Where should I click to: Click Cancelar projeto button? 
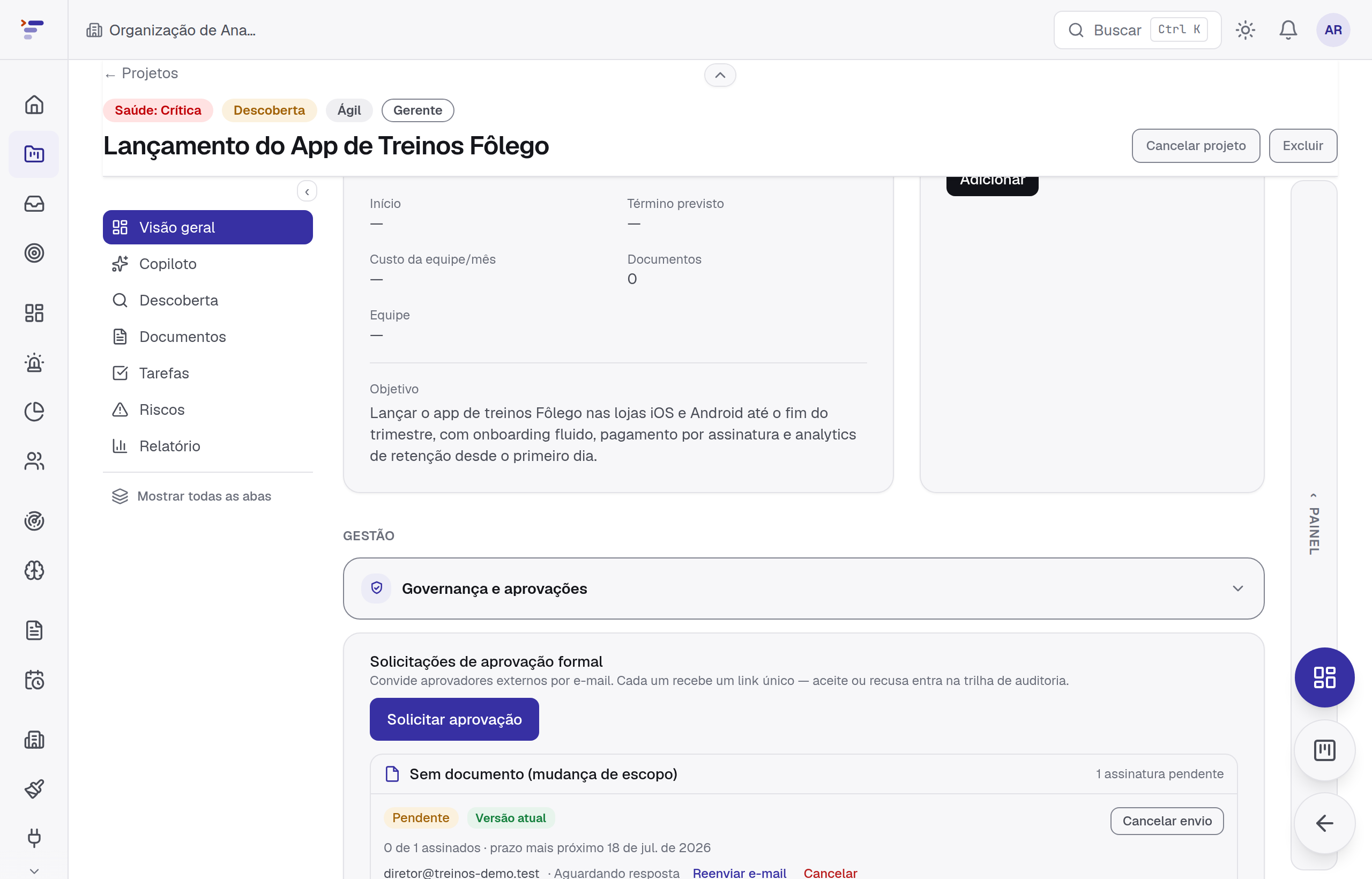[1196, 146]
